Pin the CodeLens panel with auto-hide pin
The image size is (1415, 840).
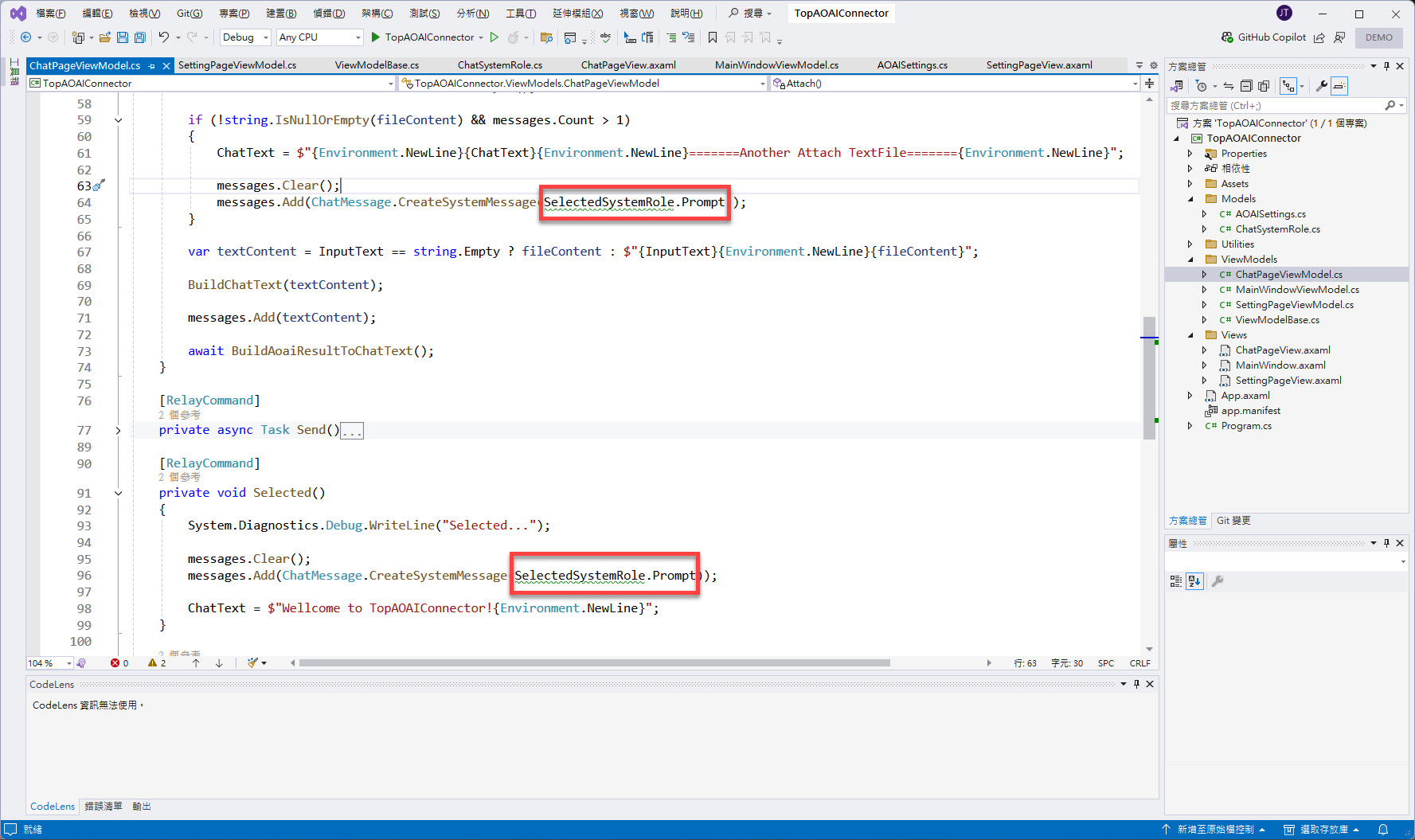coord(1136,684)
